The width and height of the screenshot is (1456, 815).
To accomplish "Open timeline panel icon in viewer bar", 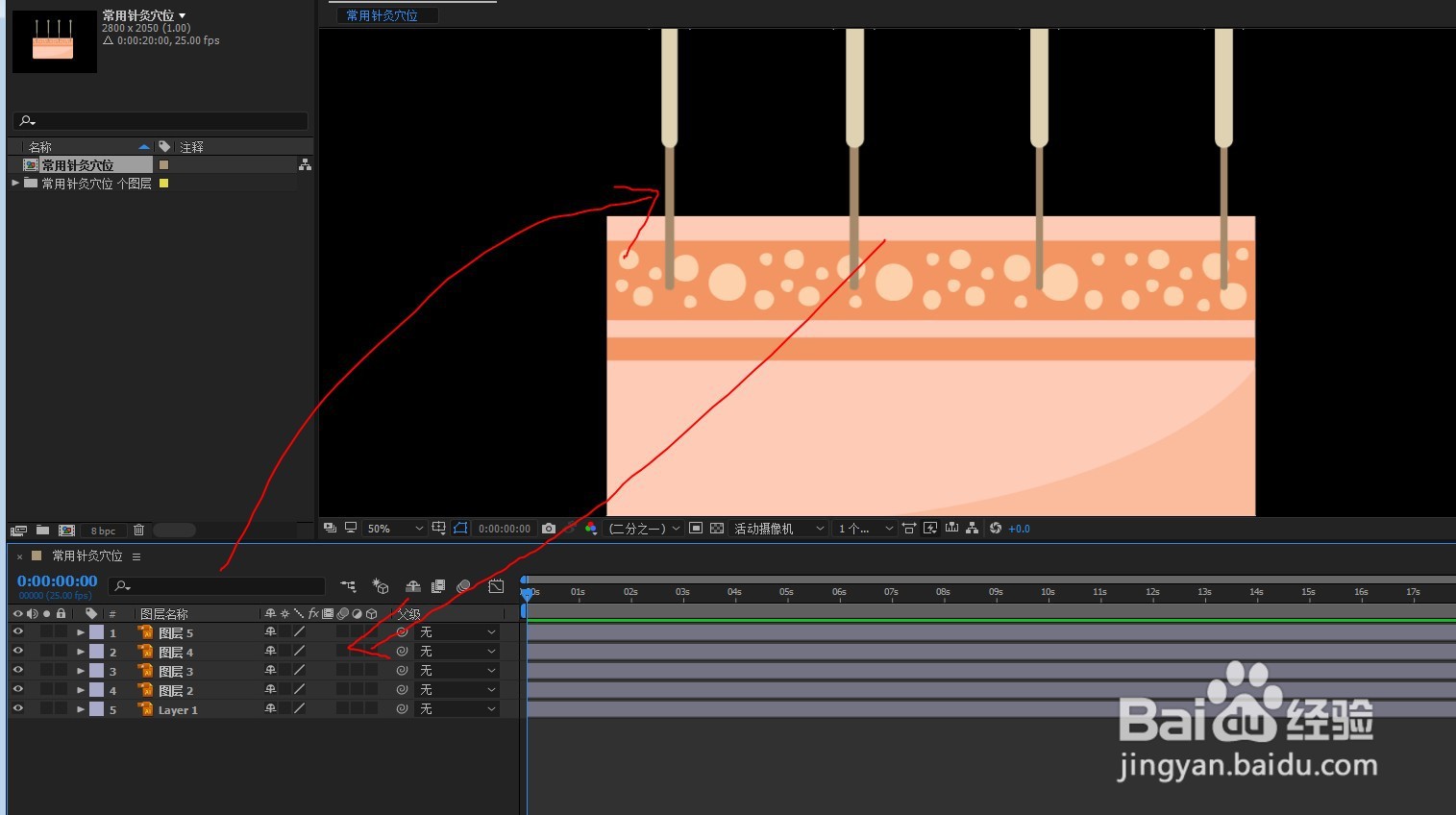I will tap(951, 528).
